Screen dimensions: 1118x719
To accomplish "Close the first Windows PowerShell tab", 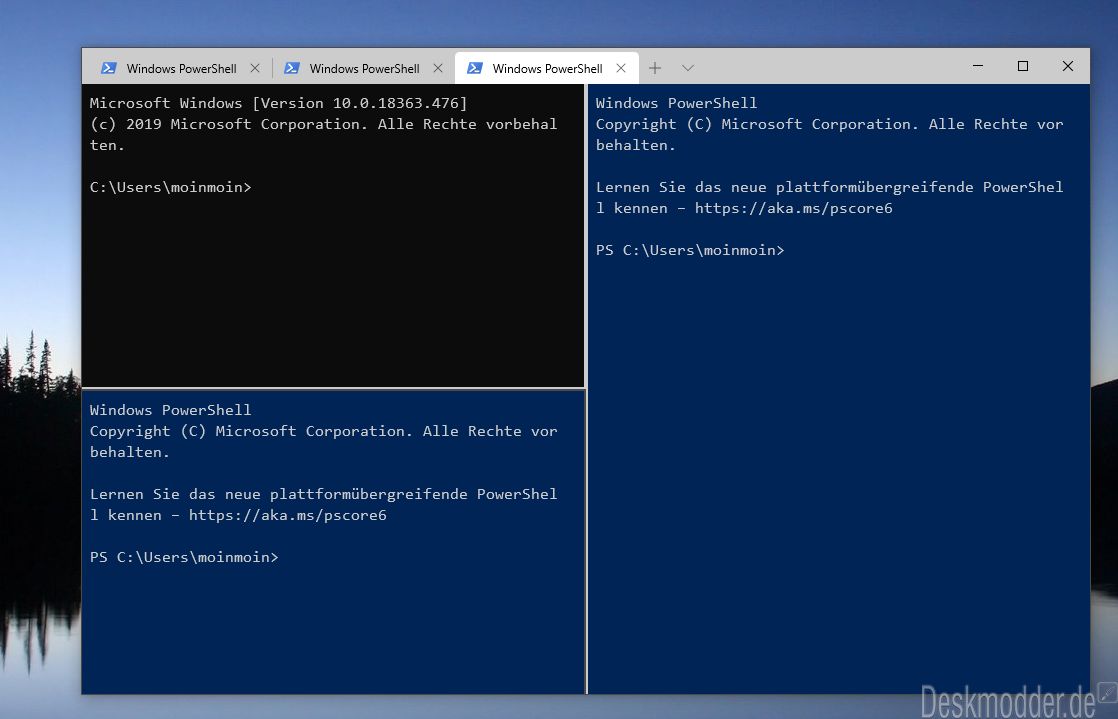I will (x=255, y=68).
